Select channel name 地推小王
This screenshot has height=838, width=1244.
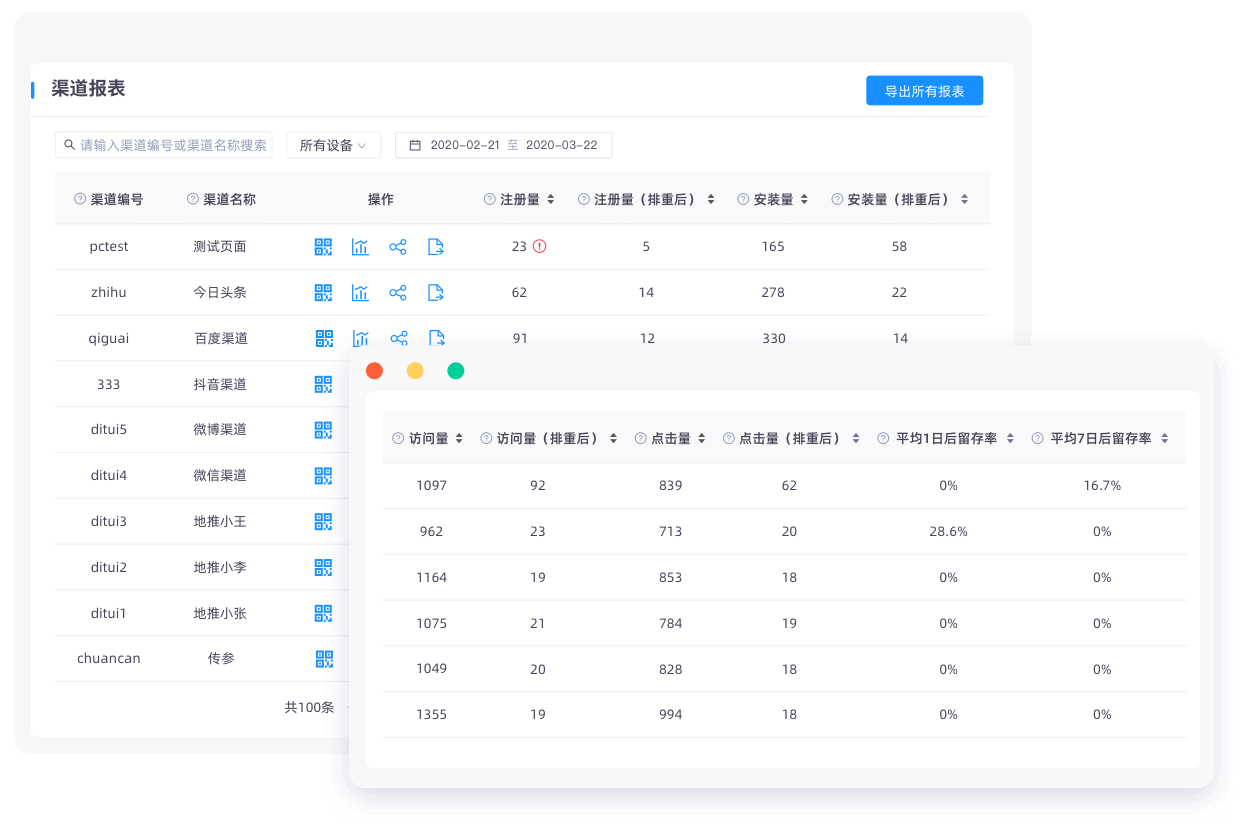[x=220, y=522]
